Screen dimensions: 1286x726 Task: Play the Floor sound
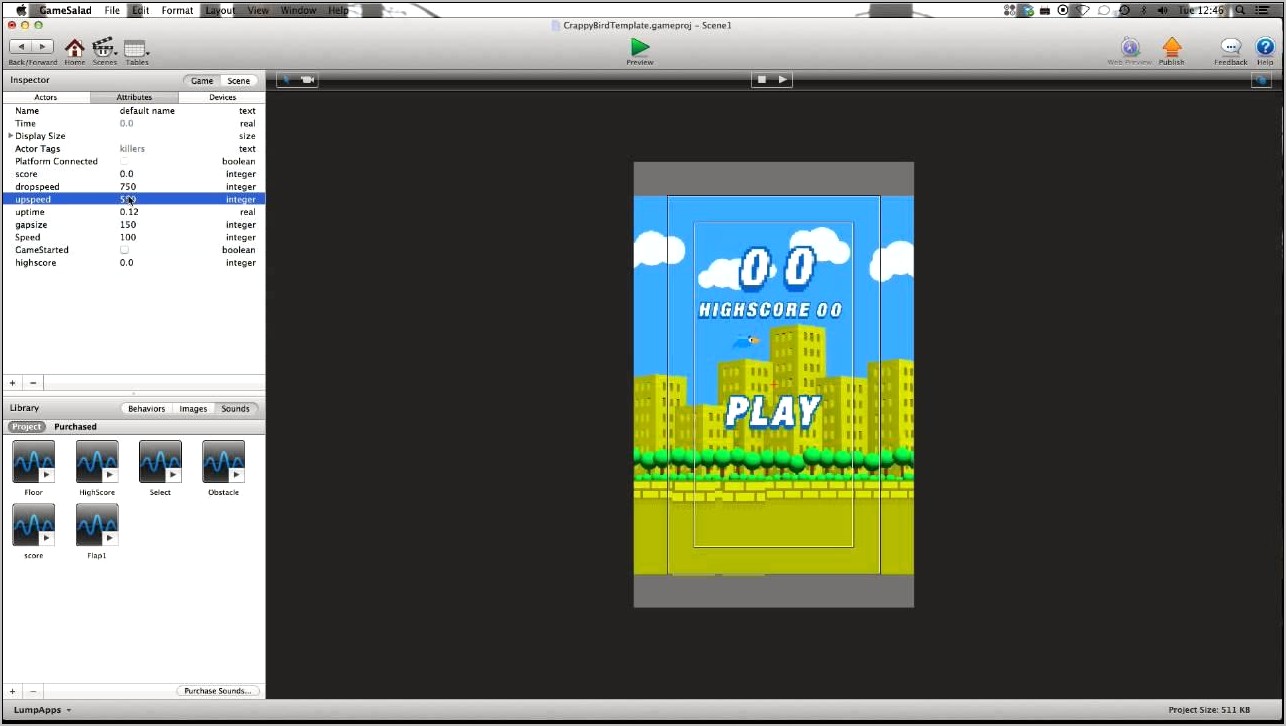pos(46,476)
